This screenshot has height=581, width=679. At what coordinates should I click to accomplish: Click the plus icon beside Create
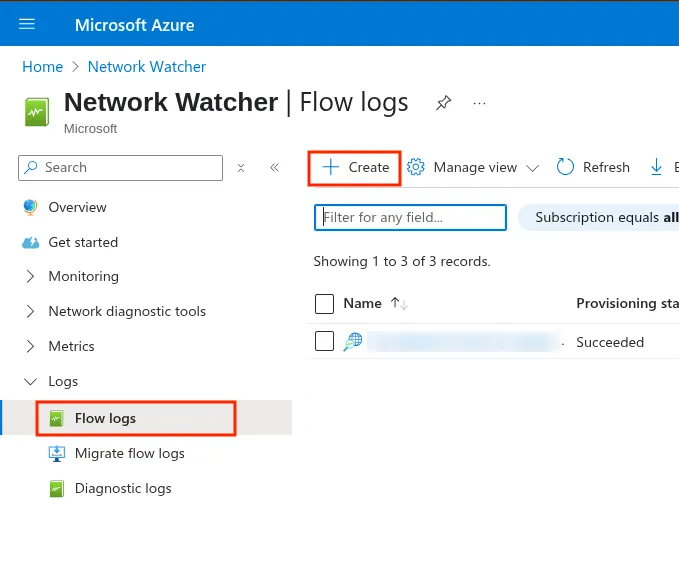(x=331, y=167)
